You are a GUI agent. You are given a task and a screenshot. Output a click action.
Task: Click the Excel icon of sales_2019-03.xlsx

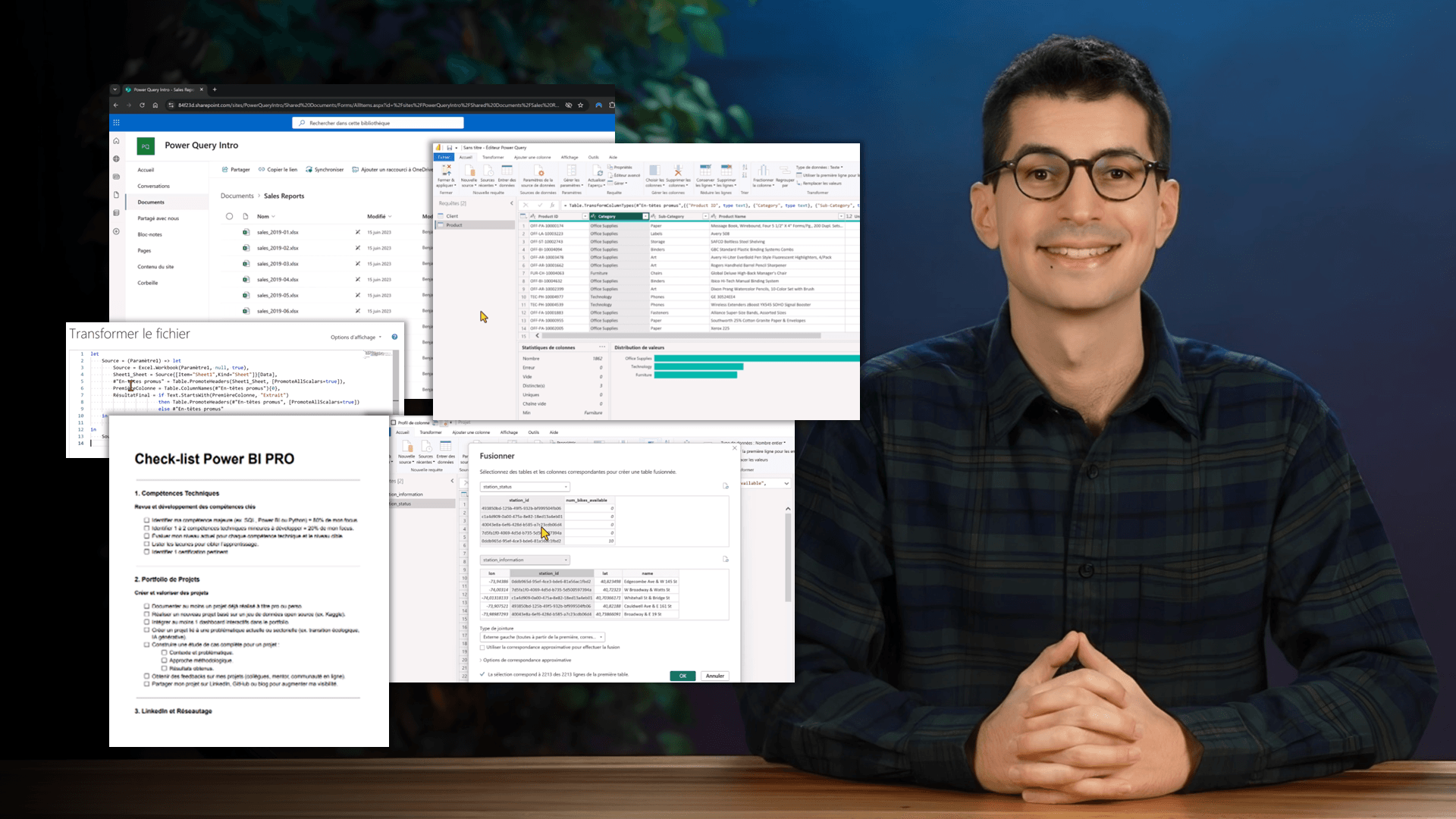click(x=246, y=264)
